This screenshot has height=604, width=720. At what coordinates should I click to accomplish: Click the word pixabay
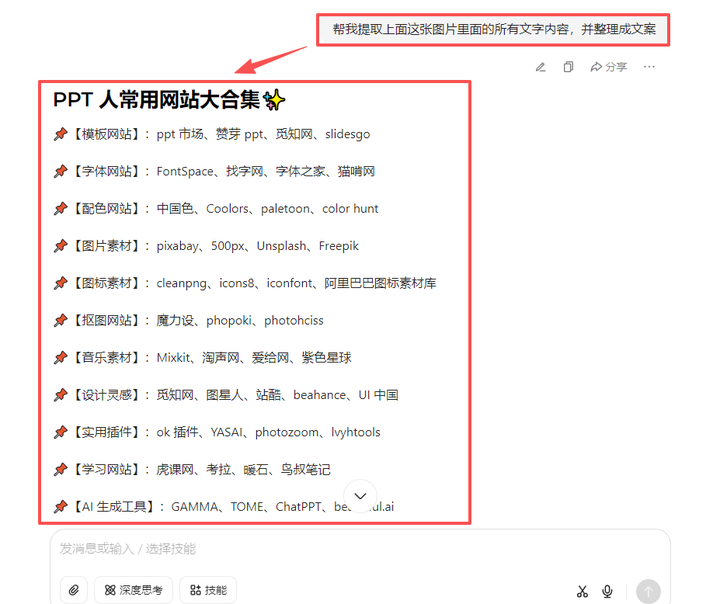coord(177,246)
